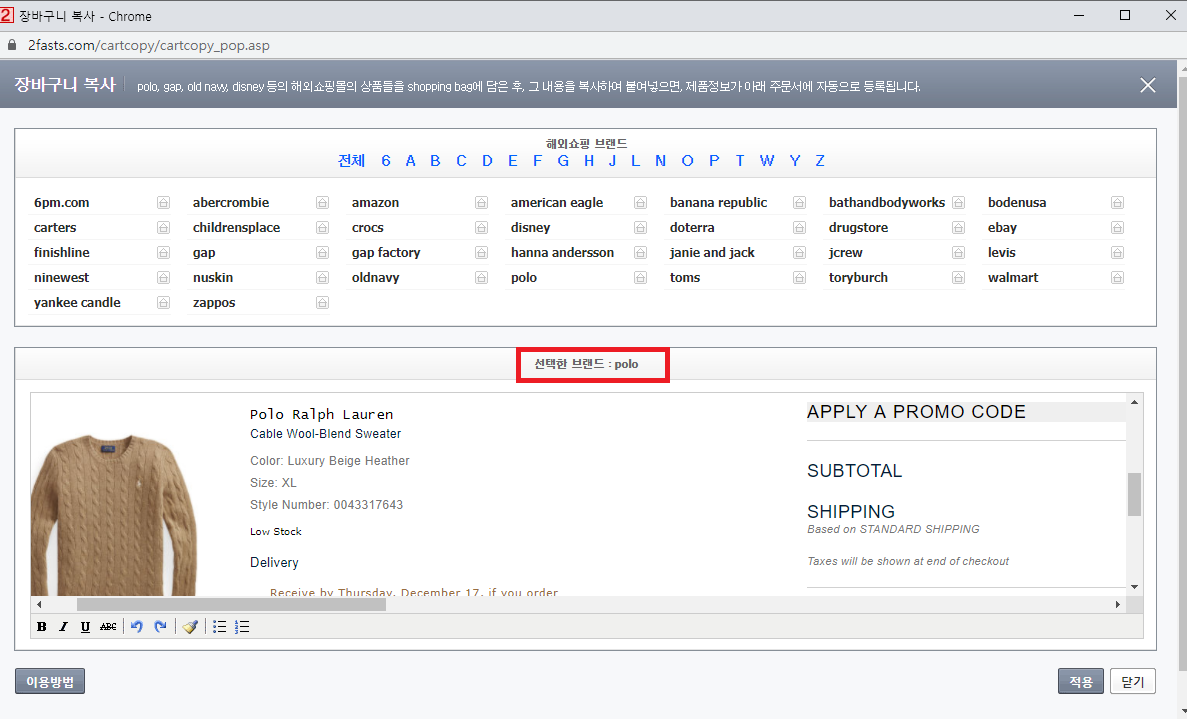Click the undo arrow in editor toolbar

point(137,627)
